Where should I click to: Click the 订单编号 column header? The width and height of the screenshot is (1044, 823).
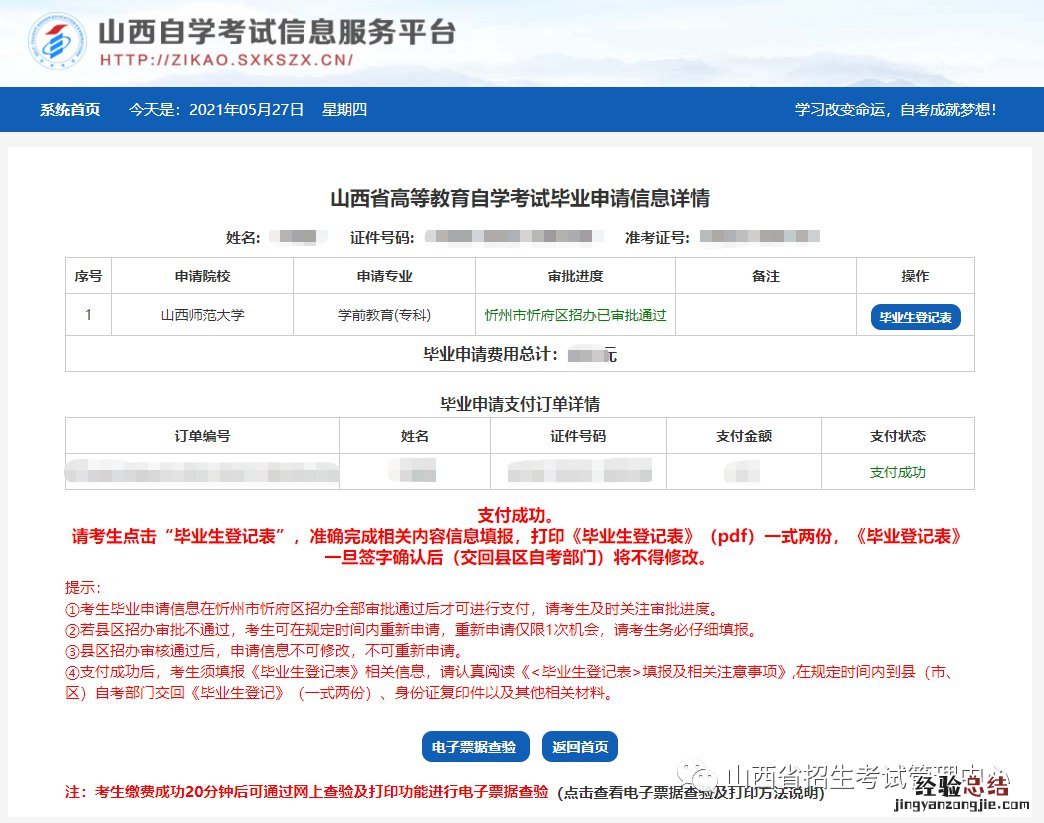click(202, 436)
